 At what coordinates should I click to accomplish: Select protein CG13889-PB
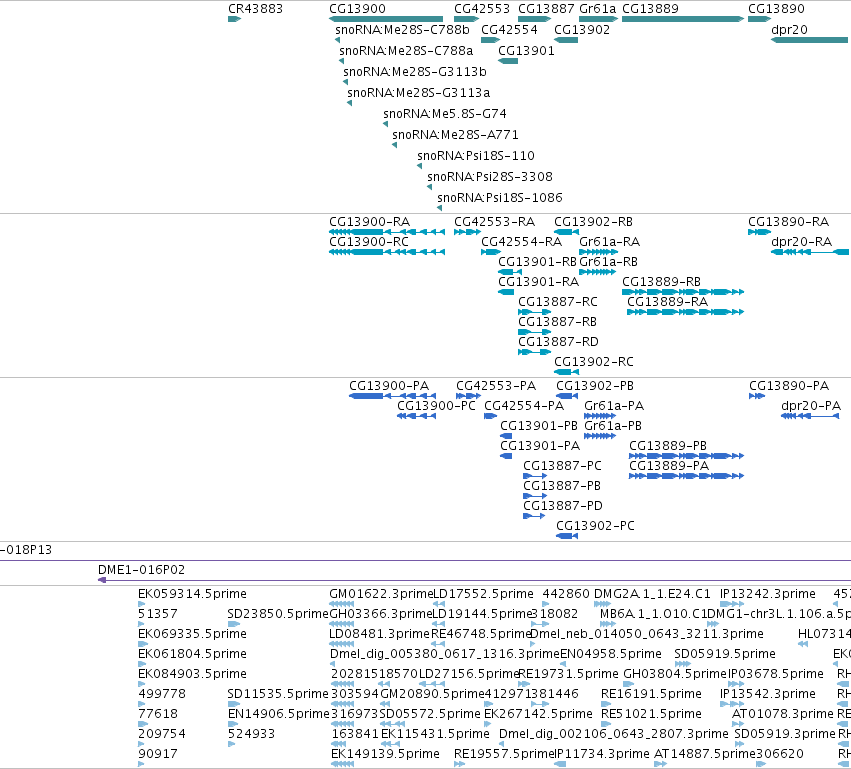pyautogui.click(x=687, y=456)
